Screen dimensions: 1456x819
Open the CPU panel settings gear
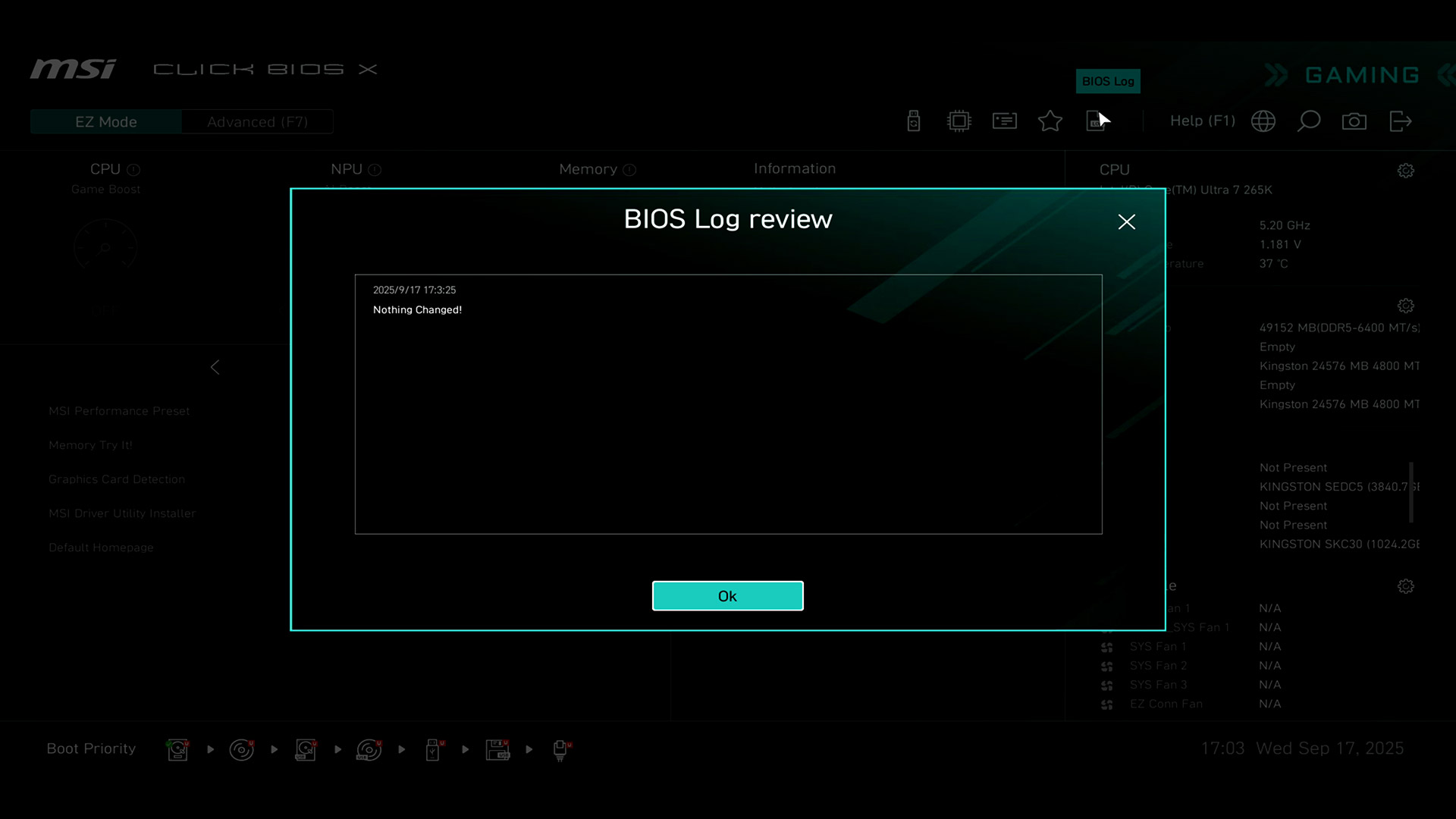click(1405, 171)
